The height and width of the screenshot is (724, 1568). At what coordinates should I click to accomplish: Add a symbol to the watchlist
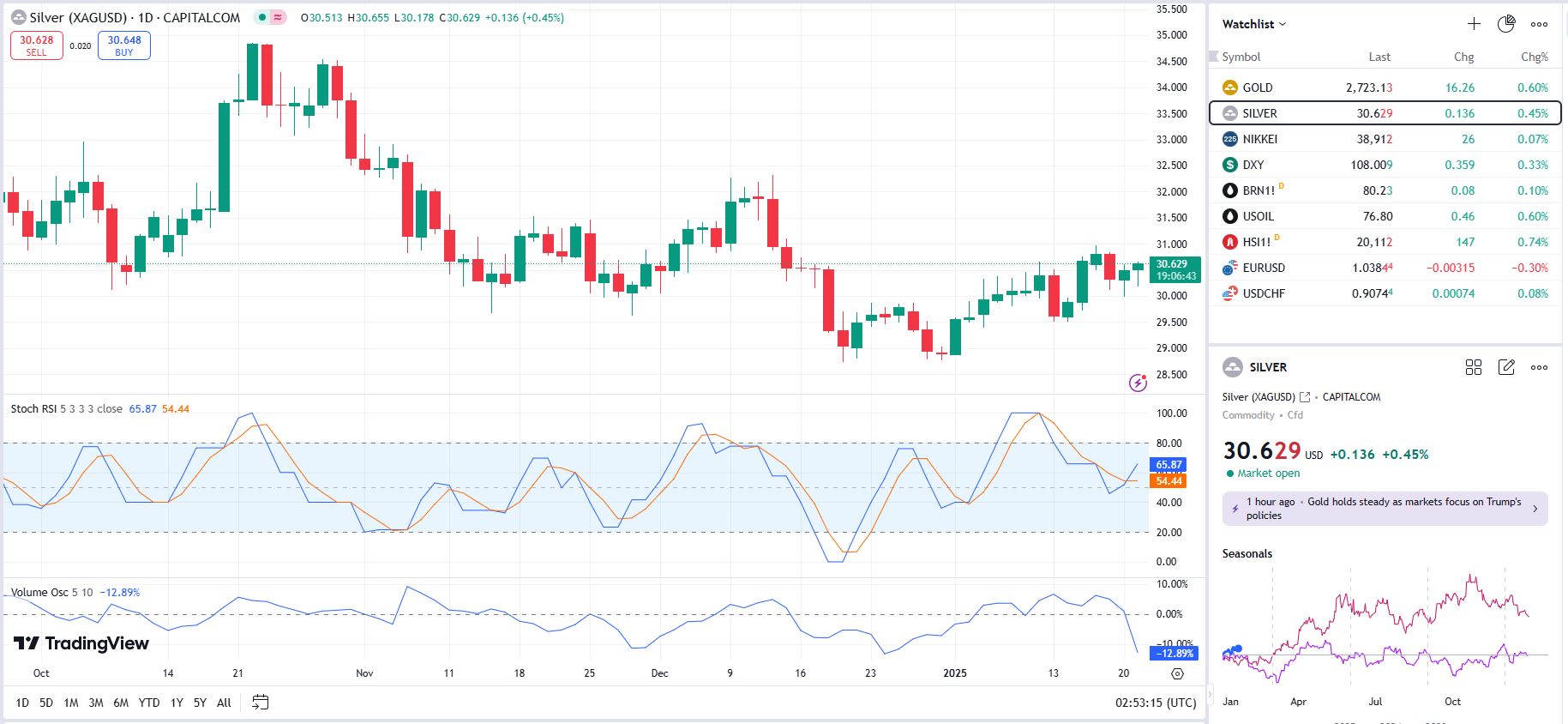click(x=1474, y=24)
